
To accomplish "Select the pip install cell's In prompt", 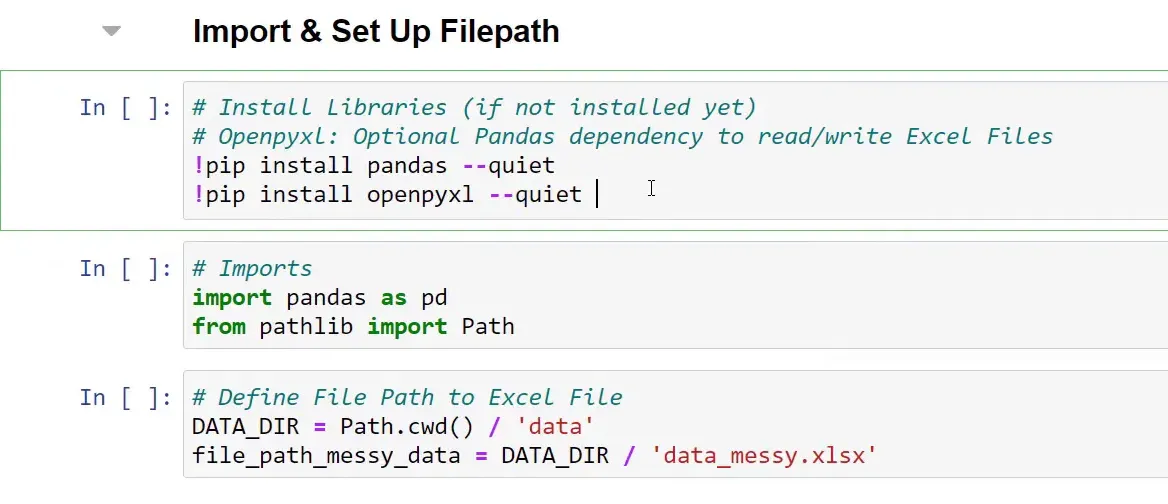I will pyautogui.click(x=125, y=108).
